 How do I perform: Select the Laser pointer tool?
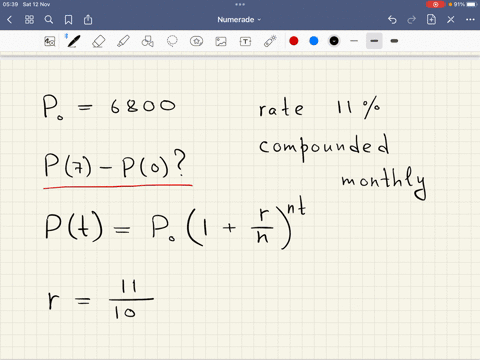point(270,41)
